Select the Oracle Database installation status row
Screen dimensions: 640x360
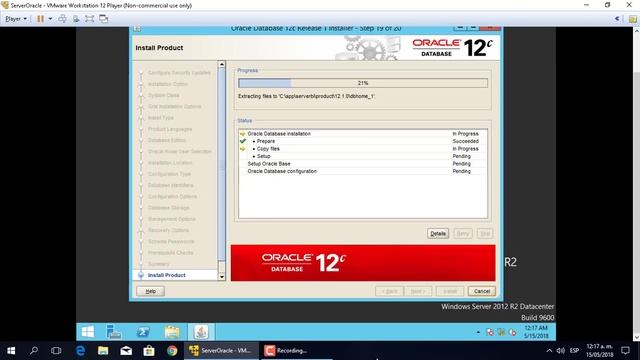pyautogui.click(x=363, y=133)
